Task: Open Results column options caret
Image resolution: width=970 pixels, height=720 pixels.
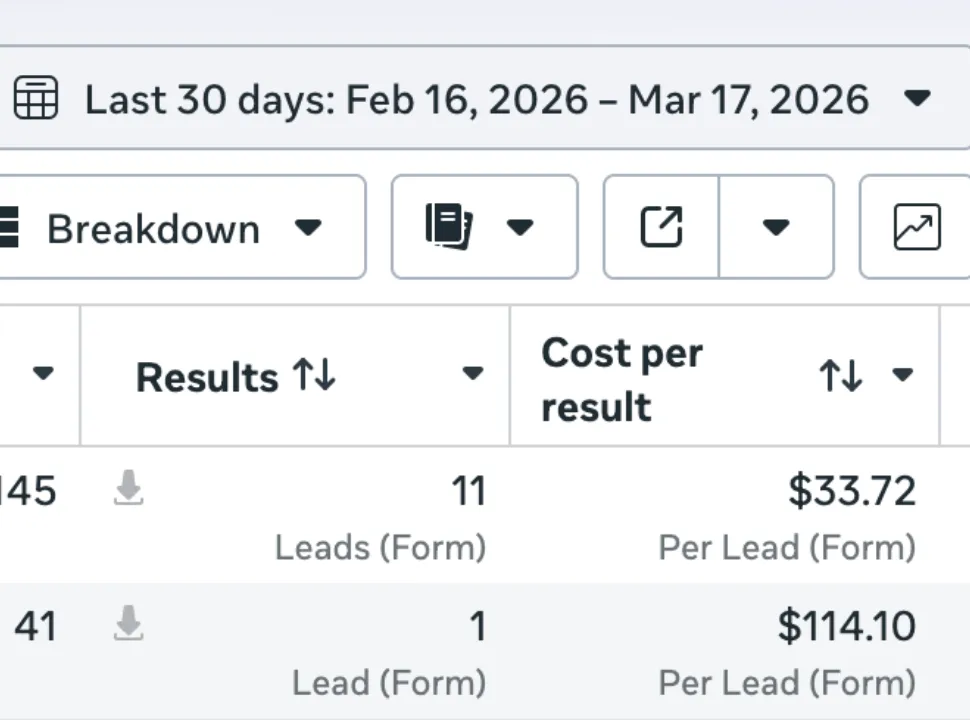Action: click(472, 375)
